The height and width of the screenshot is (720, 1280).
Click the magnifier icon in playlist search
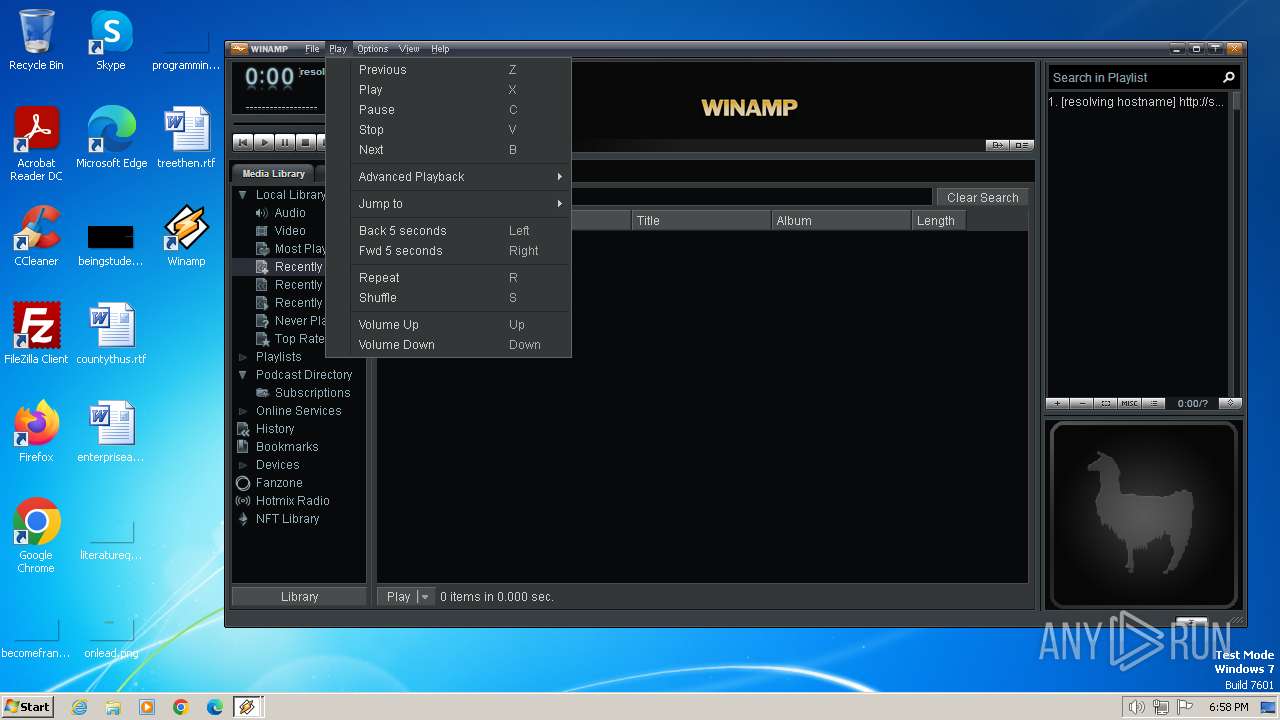point(1229,77)
